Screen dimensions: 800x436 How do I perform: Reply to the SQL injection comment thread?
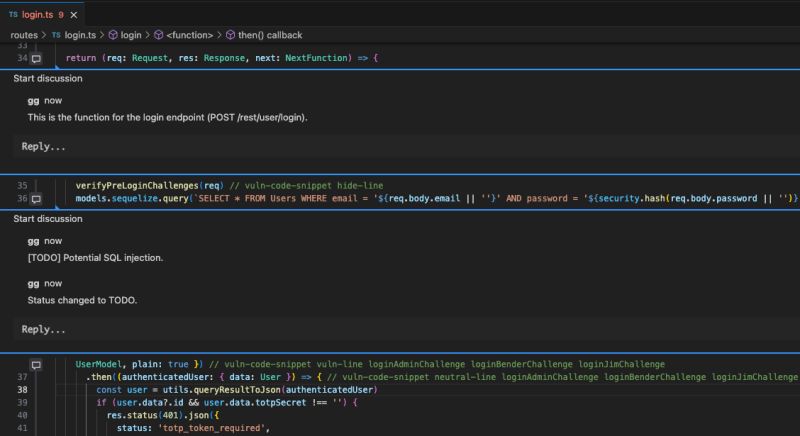point(407,329)
